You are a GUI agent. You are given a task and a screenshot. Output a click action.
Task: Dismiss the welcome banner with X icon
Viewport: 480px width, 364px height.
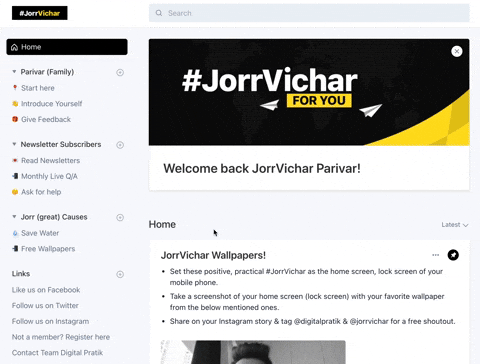point(457,51)
